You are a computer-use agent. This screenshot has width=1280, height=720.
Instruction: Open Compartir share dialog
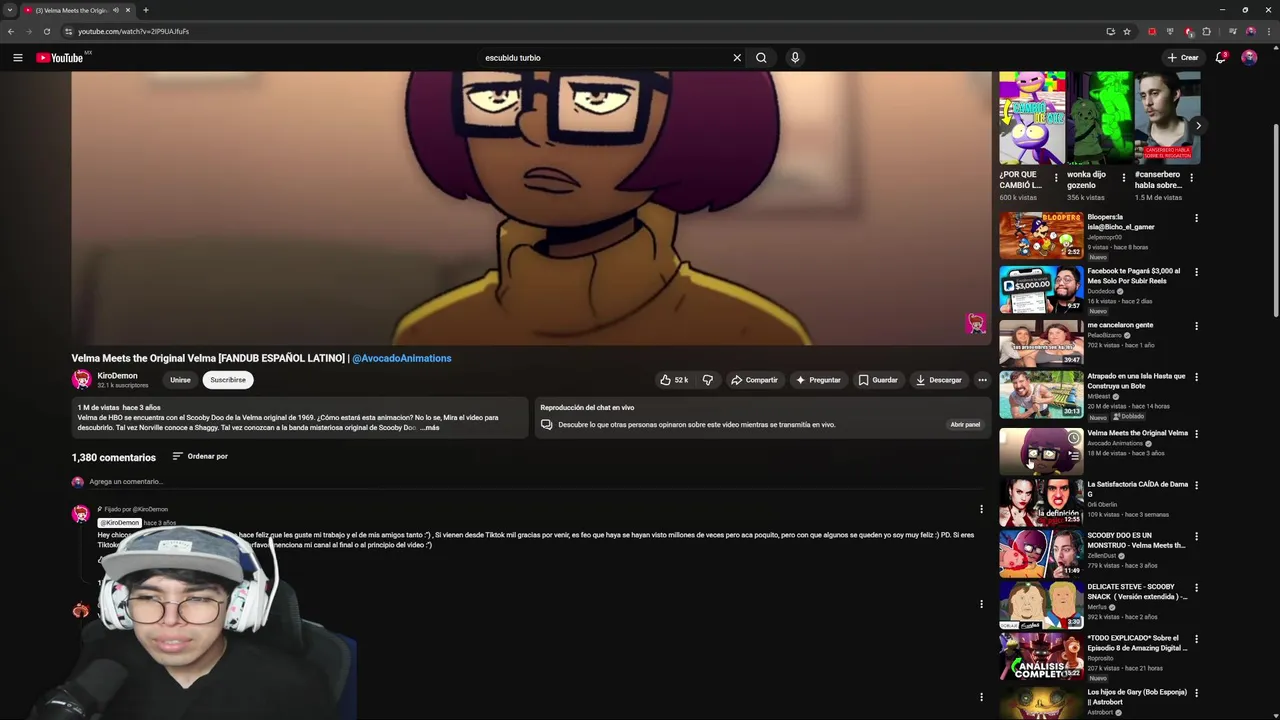click(x=754, y=380)
